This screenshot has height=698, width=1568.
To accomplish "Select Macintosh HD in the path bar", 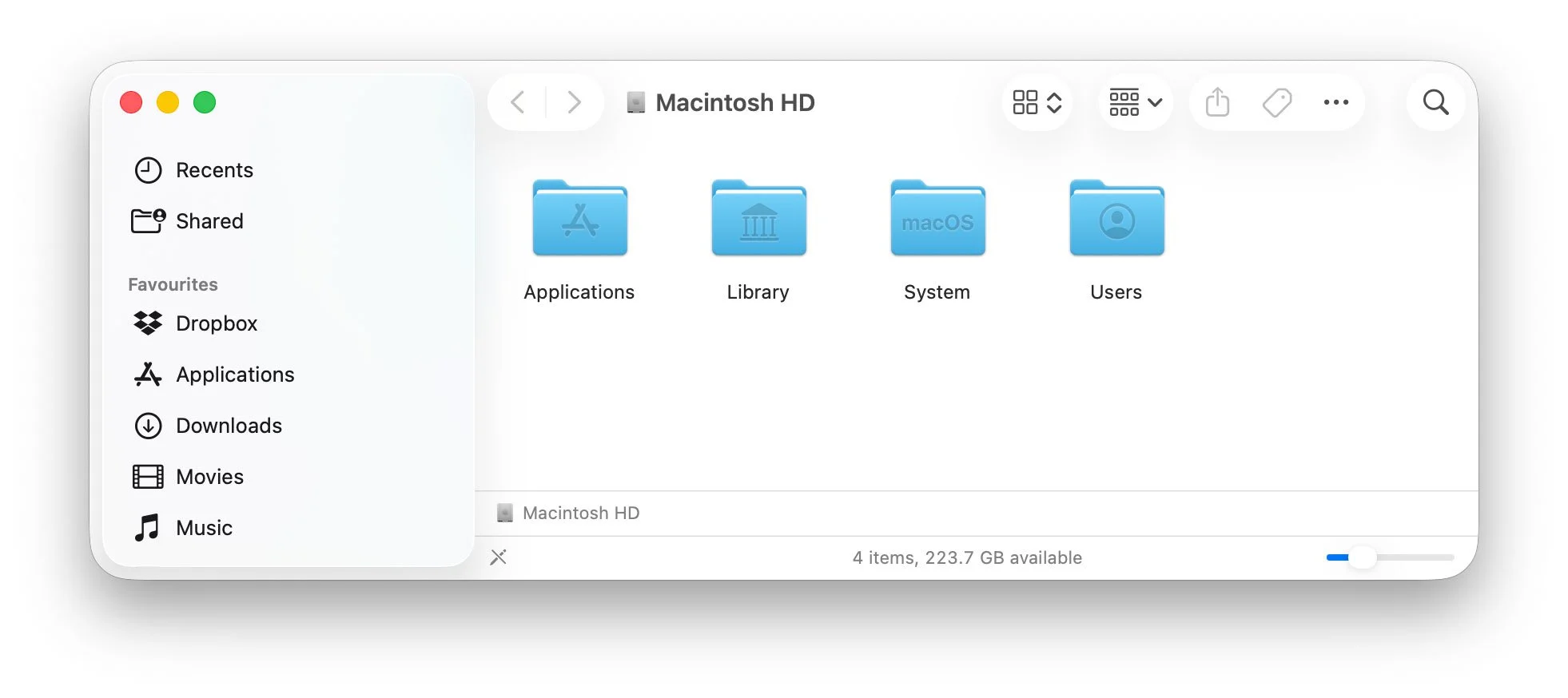I will pos(568,513).
